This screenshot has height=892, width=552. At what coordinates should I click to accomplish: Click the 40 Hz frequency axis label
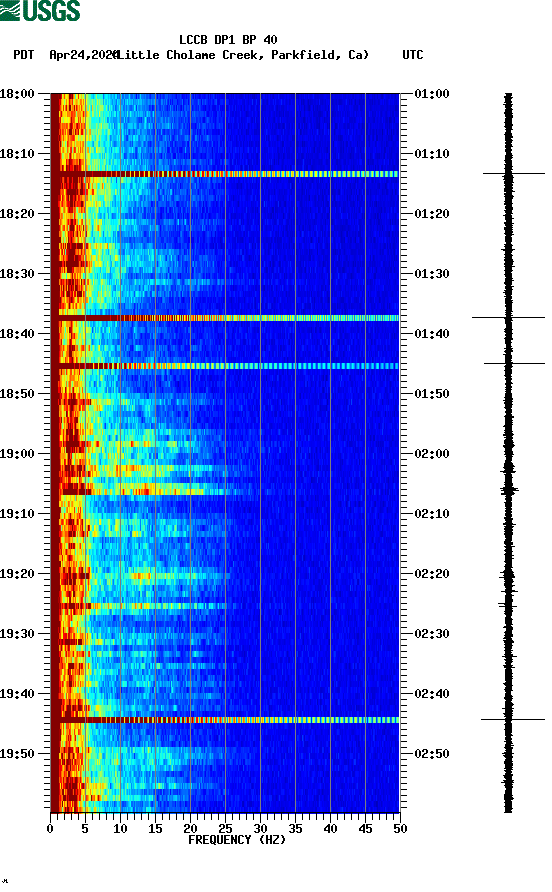(x=330, y=829)
